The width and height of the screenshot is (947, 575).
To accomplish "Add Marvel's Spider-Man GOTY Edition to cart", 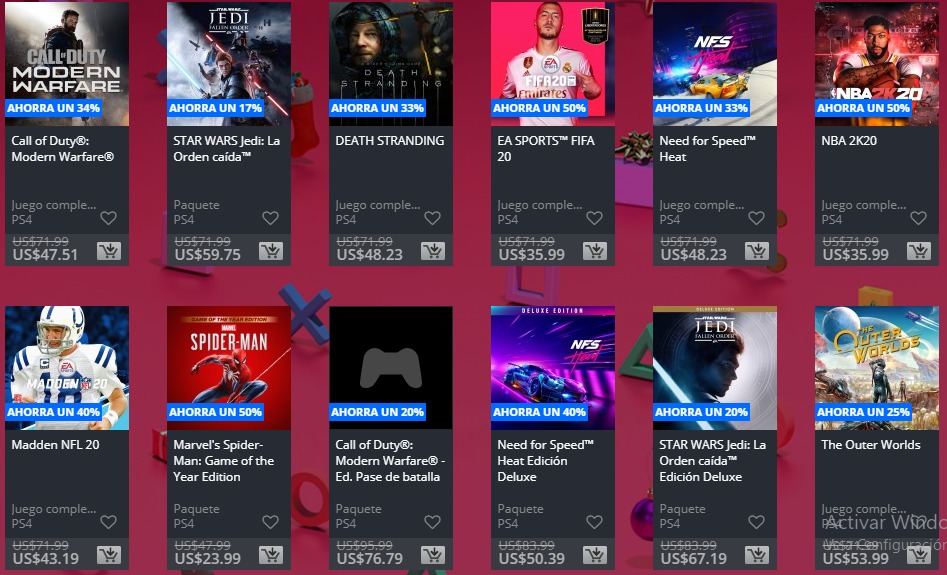I will [x=271, y=554].
